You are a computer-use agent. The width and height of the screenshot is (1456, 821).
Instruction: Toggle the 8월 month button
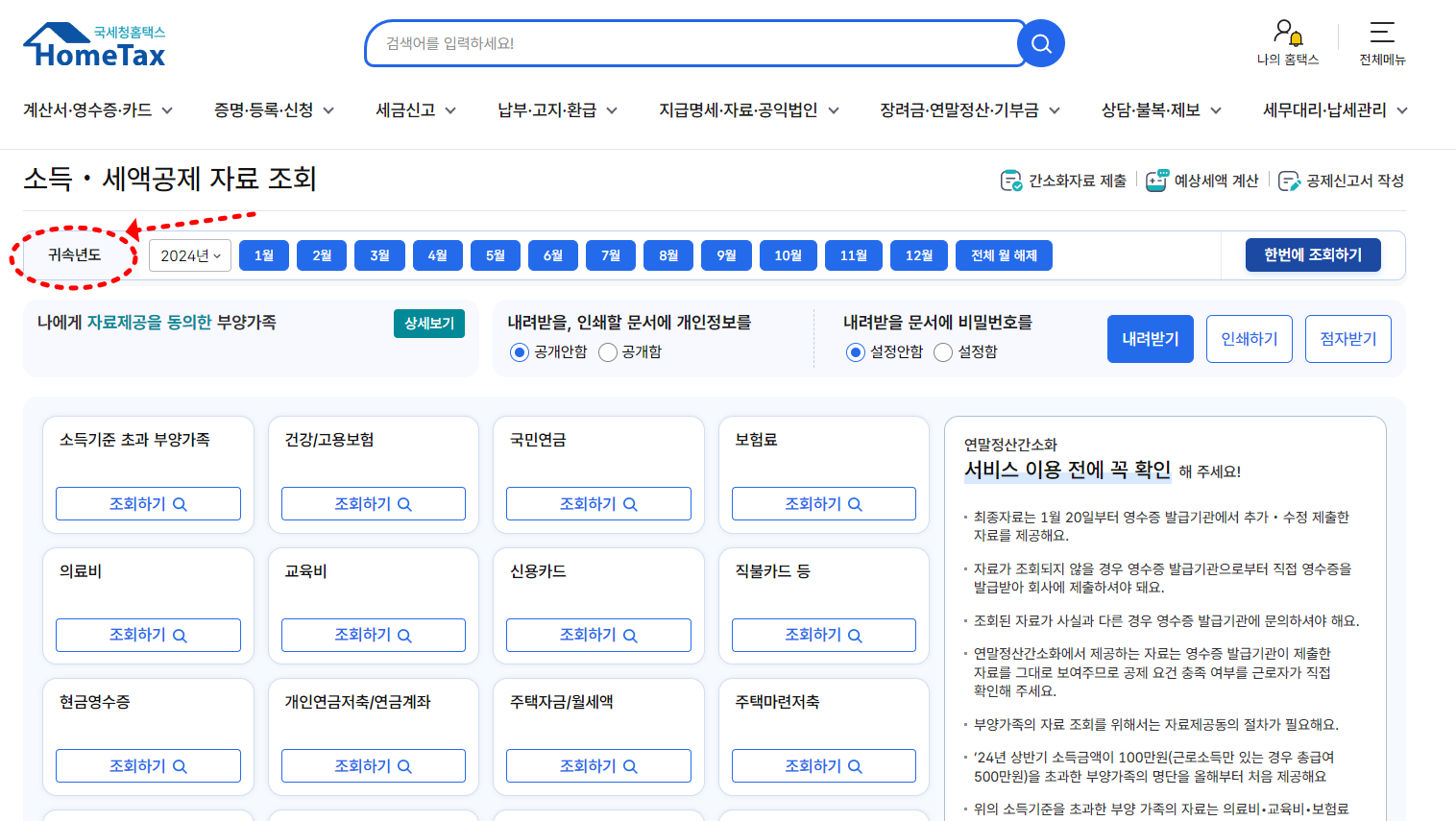(668, 255)
